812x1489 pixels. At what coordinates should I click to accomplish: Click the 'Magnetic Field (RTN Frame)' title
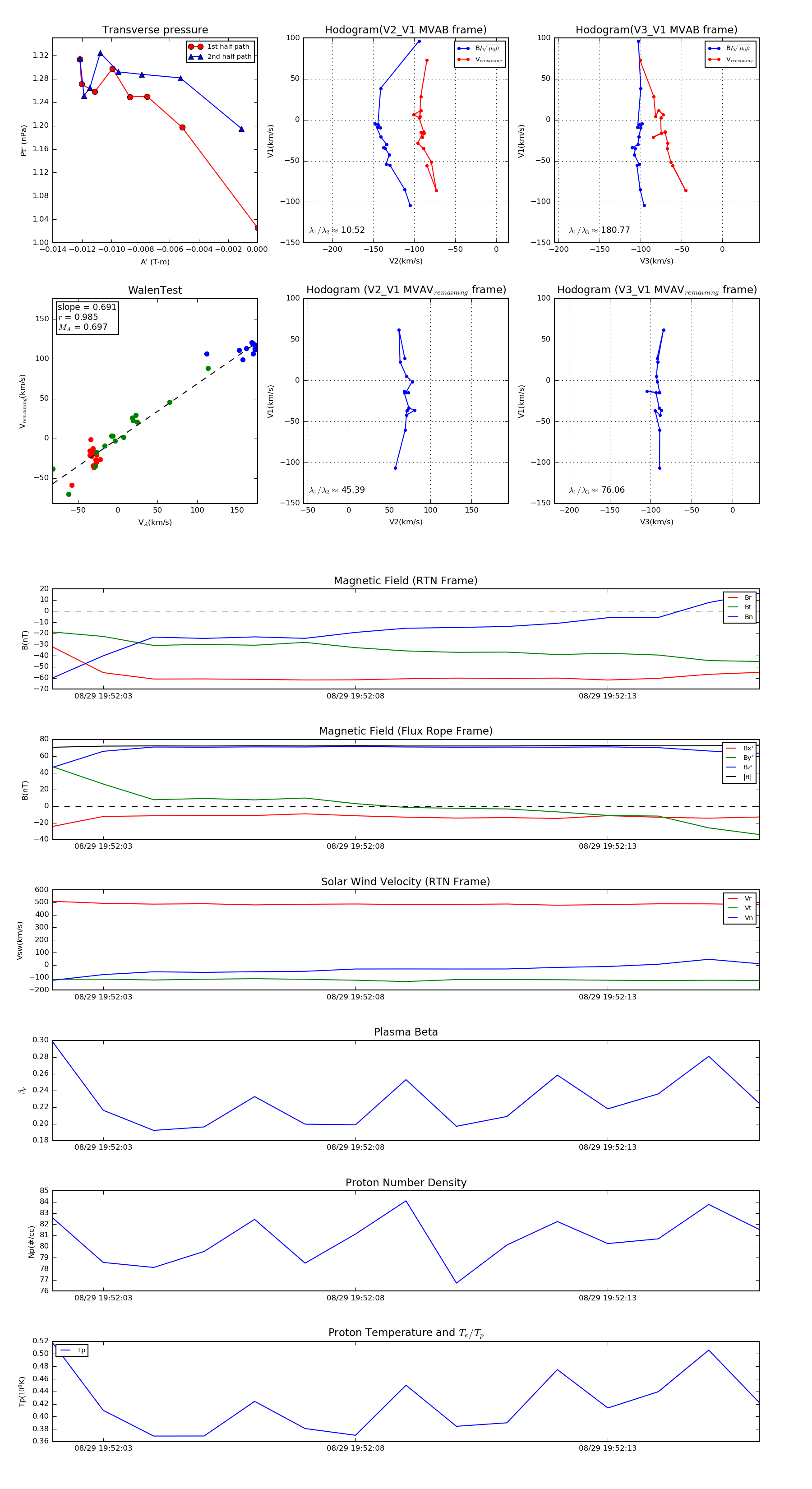tap(406, 581)
